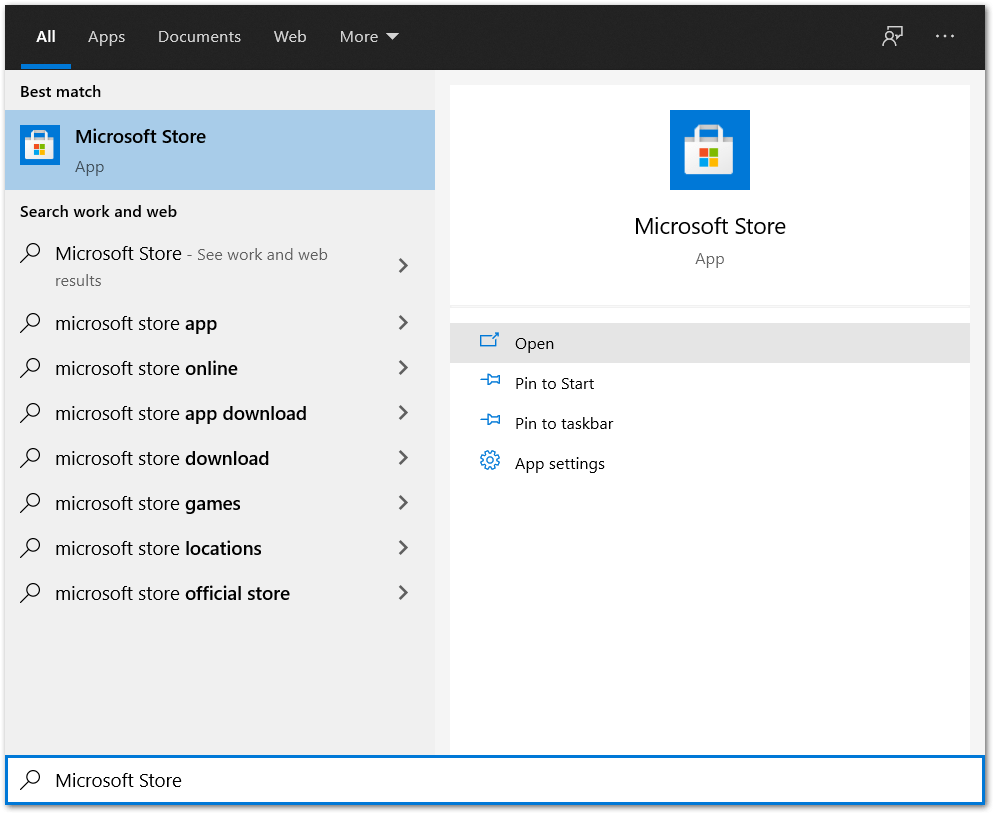Expand the 'microsoft store app download' chevron
Image resolution: width=994 pixels, height=814 pixels.
(x=403, y=413)
